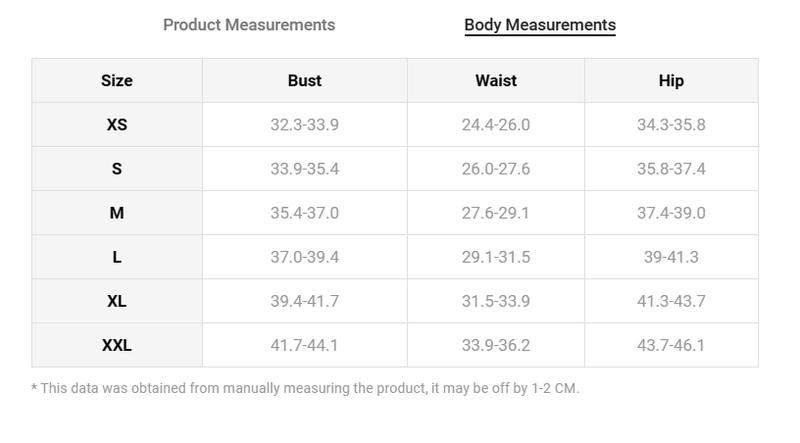Click the Size column header

click(117, 81)
